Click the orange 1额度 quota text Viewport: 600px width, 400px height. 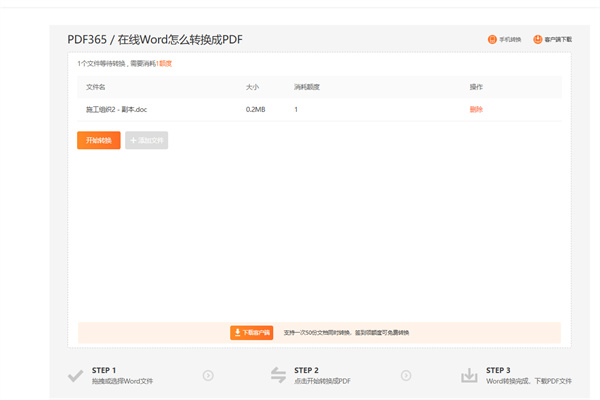[164, 64]
